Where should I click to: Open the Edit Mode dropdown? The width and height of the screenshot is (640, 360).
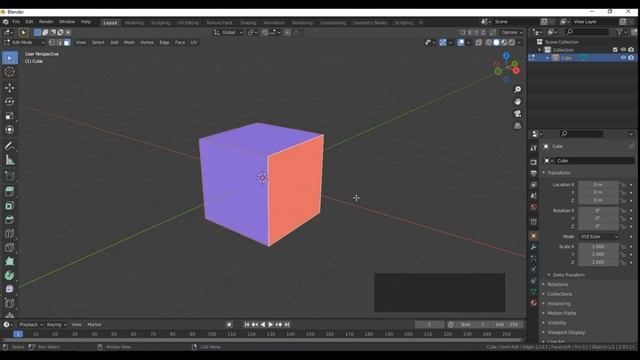[24, 42]
